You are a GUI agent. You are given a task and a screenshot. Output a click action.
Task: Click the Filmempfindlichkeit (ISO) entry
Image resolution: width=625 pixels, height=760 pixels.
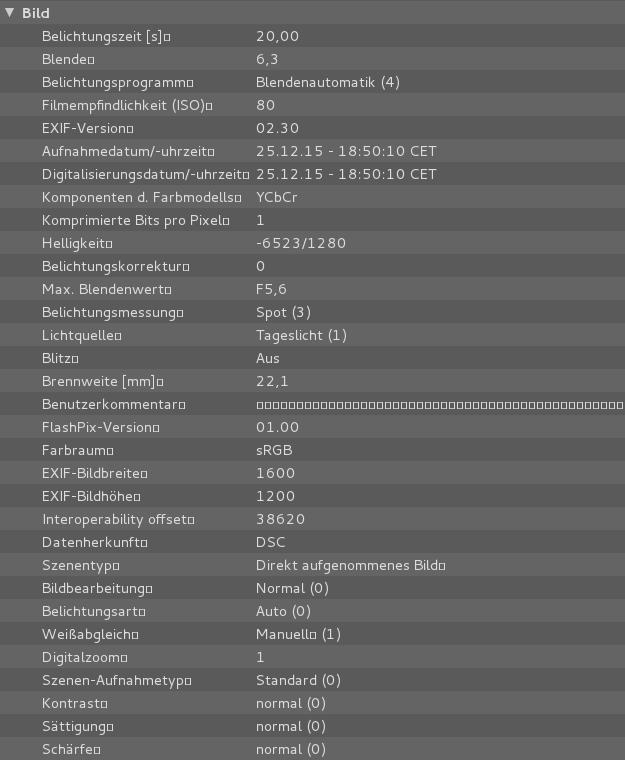pyautogui.click(x=127, y=105)
